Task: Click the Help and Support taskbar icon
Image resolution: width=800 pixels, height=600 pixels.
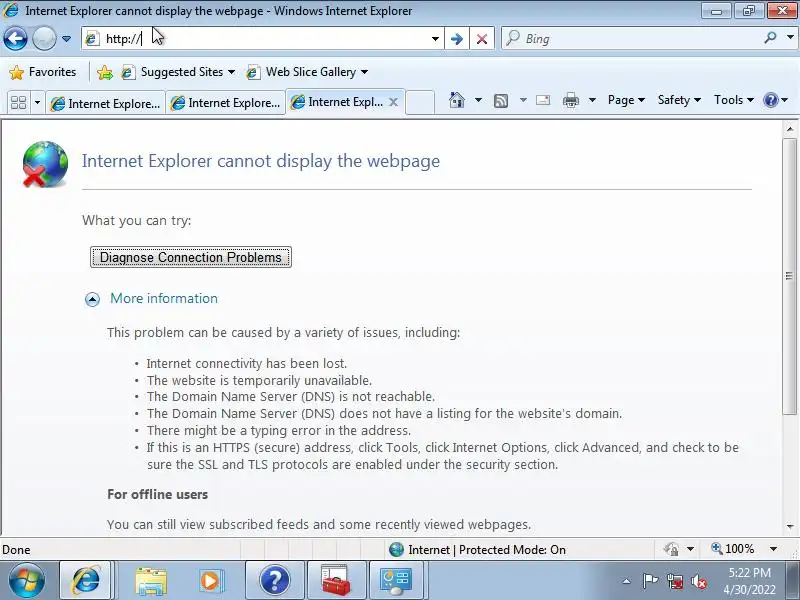Action: pos(274,580)
